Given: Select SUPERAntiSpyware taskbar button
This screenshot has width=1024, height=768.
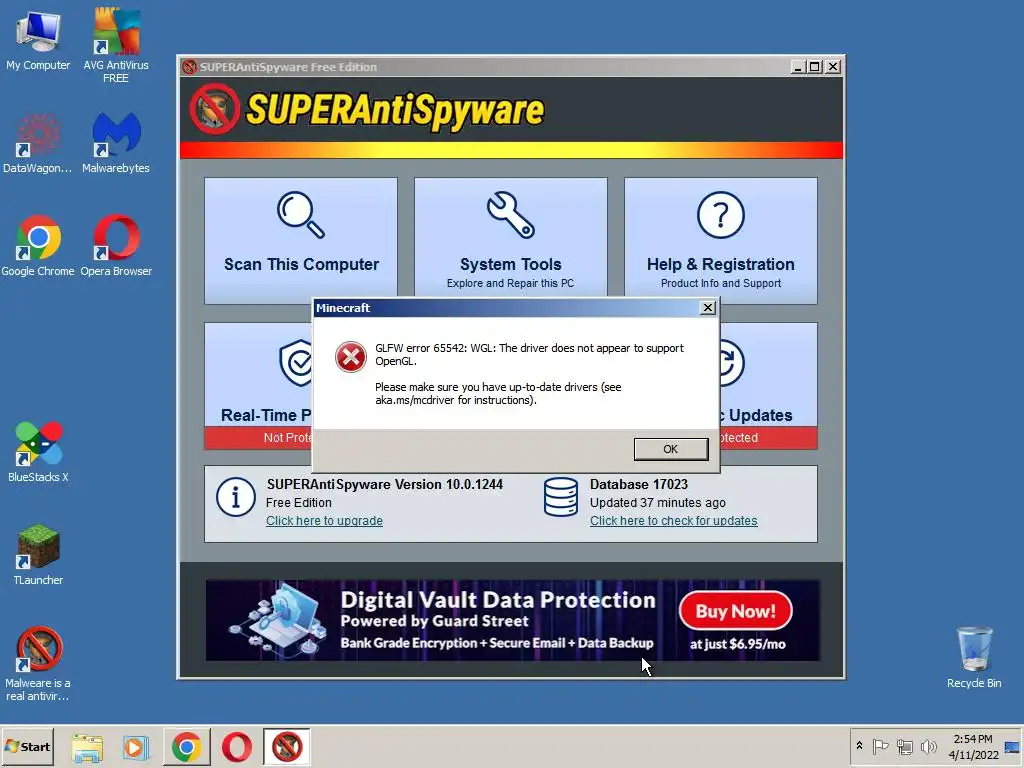Looking at the screenshot, I should tap(287, 746).
